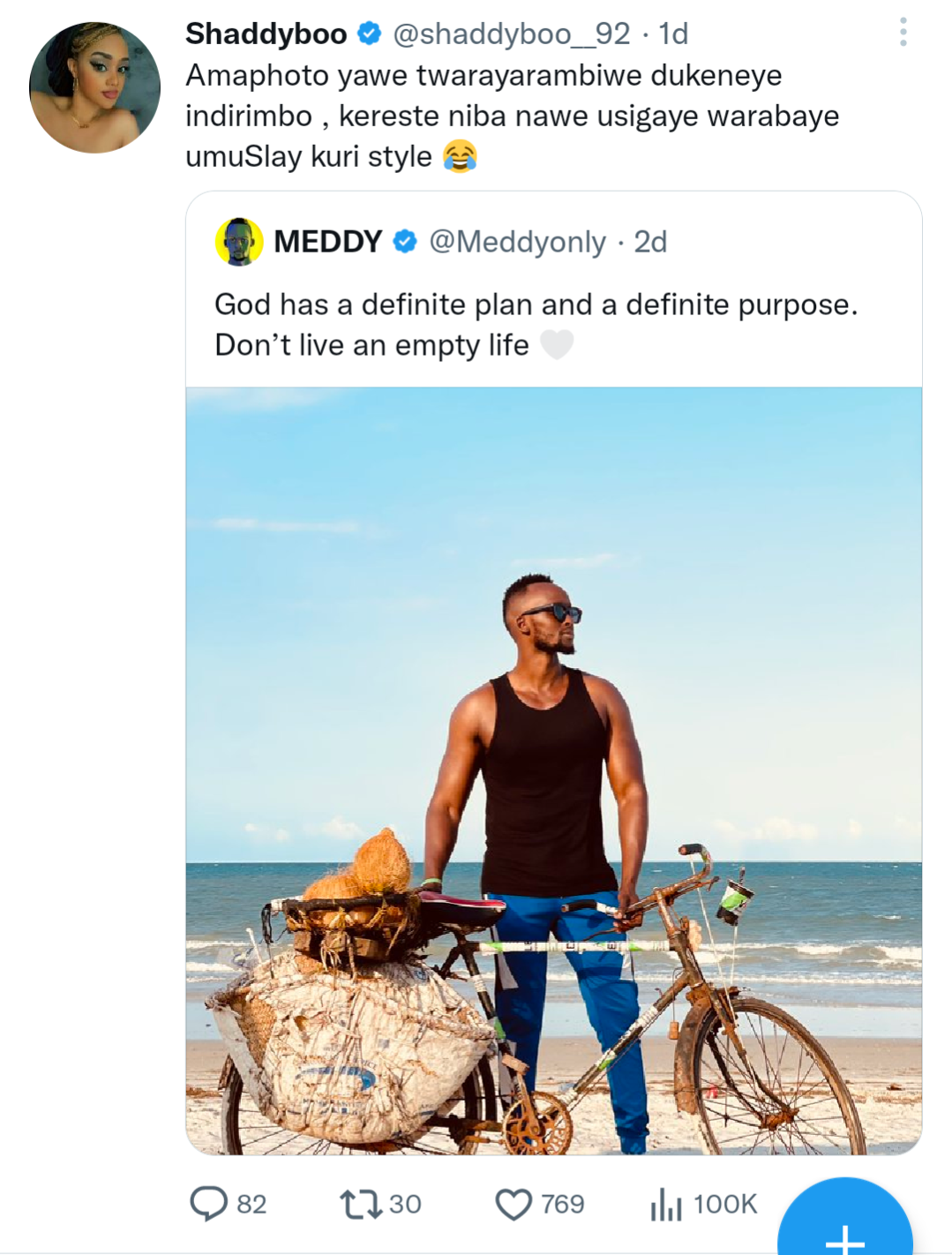Open Shaddyboo's profile picture
The height and width of the screenshot is (1255, 952).
point(94,87)
